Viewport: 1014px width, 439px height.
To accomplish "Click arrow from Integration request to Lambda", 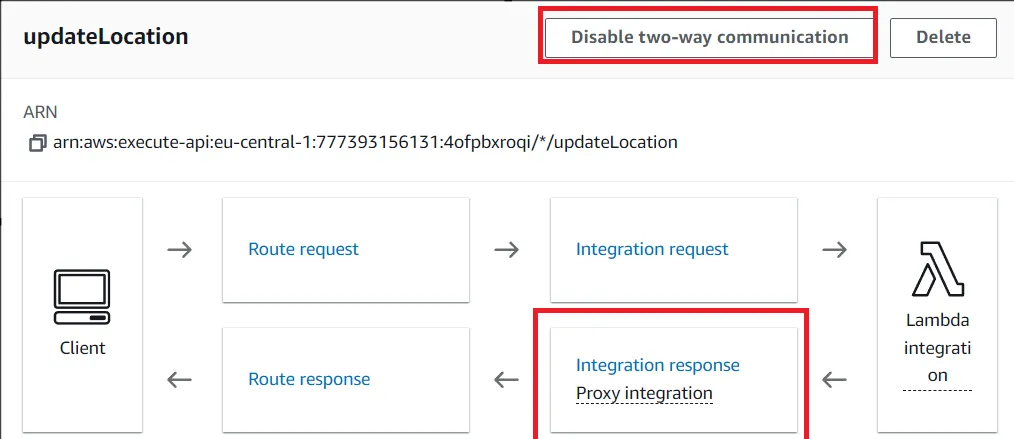I will (834, 250).
